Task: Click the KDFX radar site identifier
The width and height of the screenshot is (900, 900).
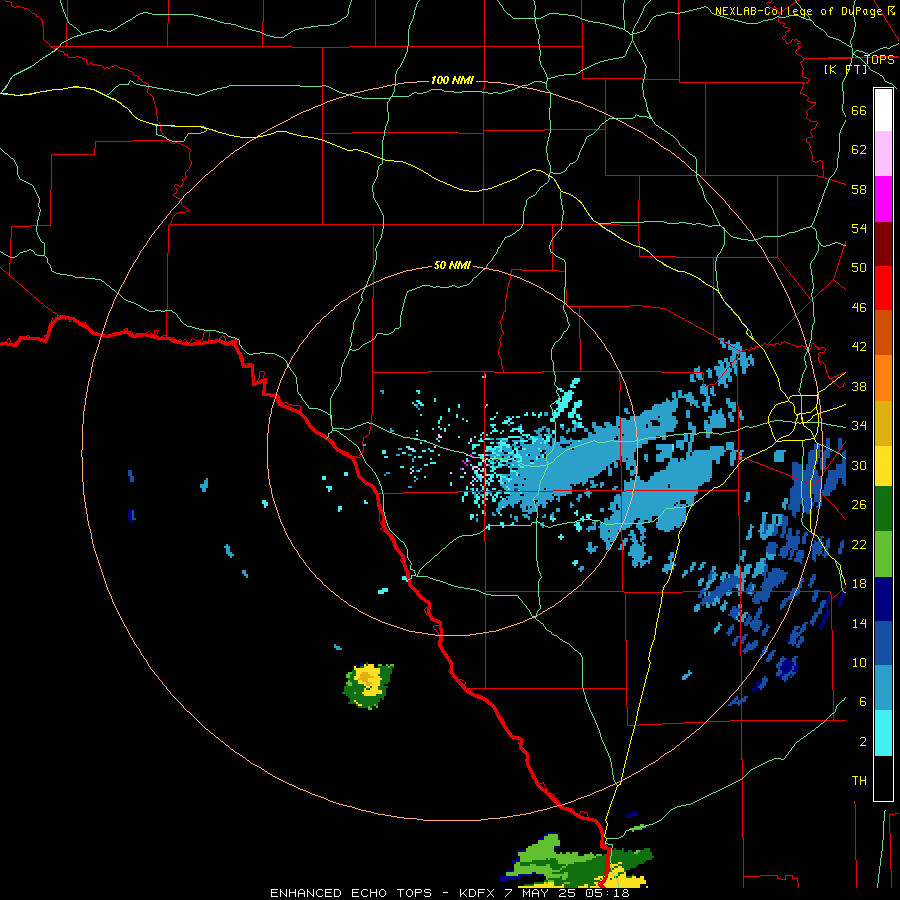Action: (476, 893)
